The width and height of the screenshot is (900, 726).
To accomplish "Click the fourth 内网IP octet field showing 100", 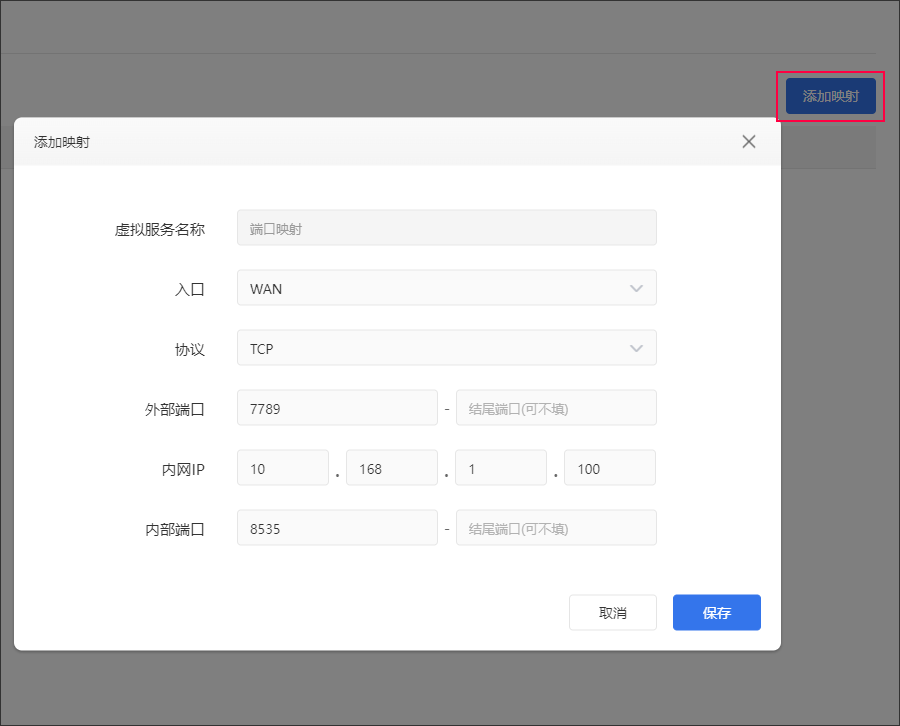I will [610, 468].
